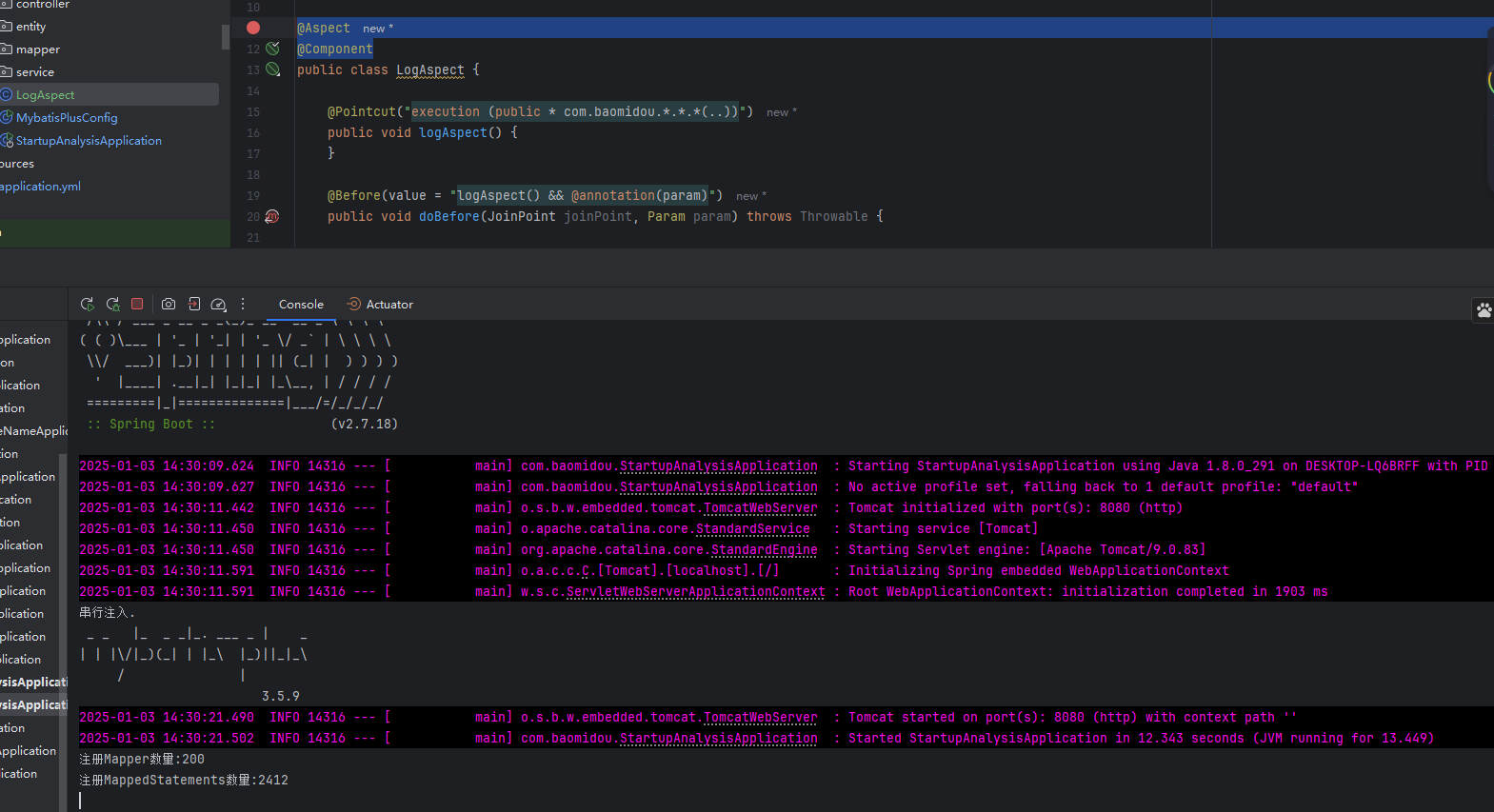The height and width of the screenshot is (812, 1494).
Task: Open ServletWebServerApplicationContext link in console
Action: pyautogui.click(x=695, y=592)
